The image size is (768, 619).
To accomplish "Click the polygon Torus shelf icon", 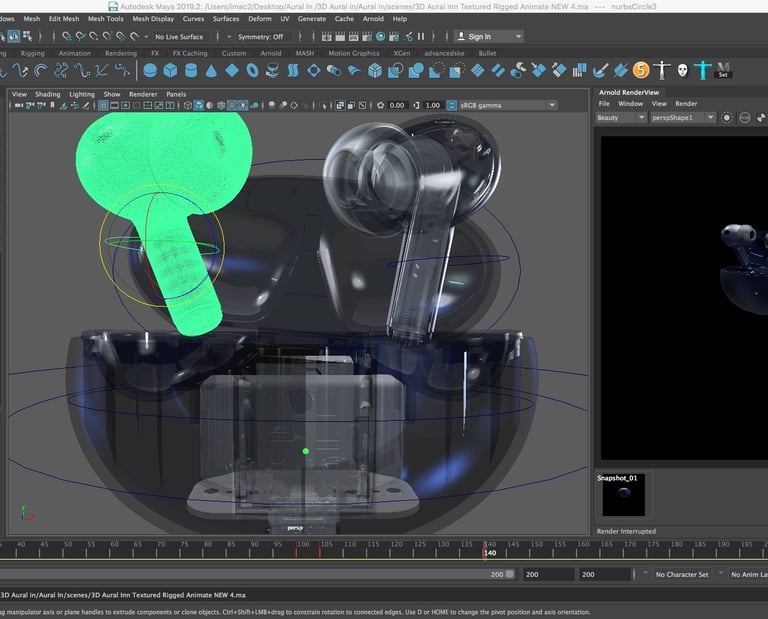I will tap(251, 71).
